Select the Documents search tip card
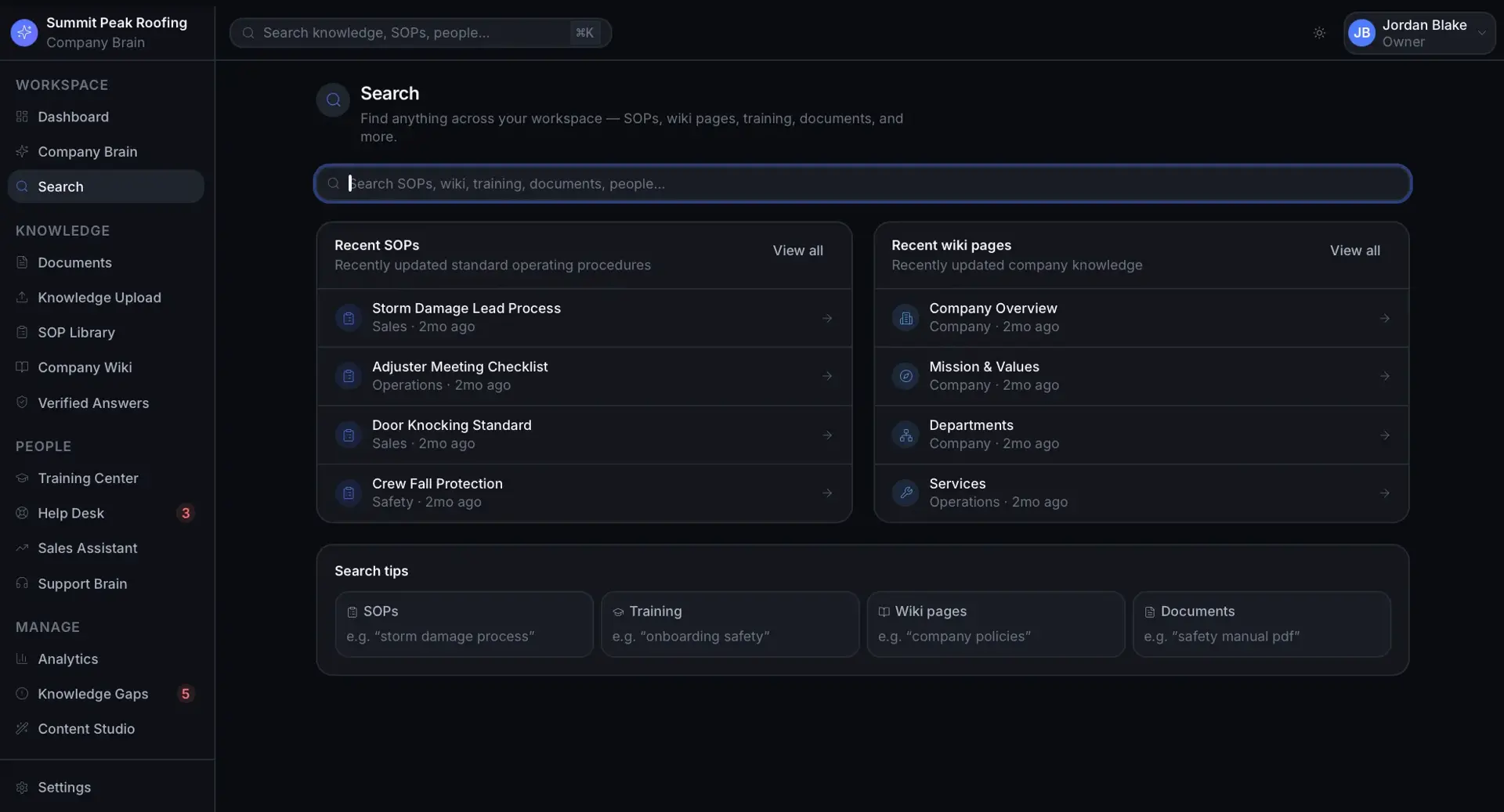 tap(1261, 624)
